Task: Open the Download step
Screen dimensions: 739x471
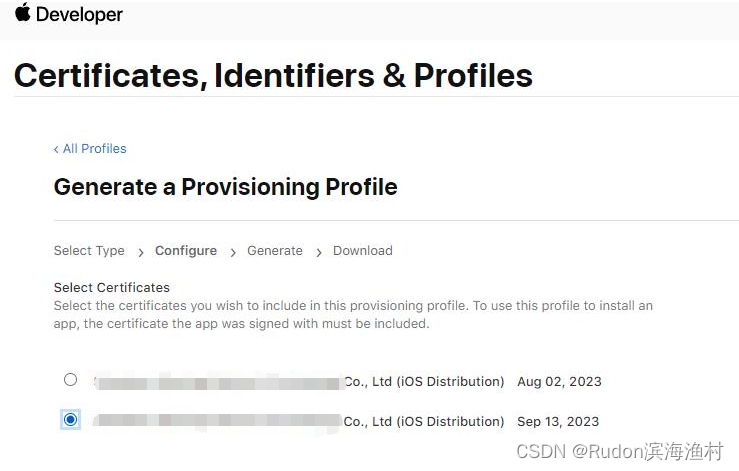Action: pyautogui.click(x=363, y=251)
